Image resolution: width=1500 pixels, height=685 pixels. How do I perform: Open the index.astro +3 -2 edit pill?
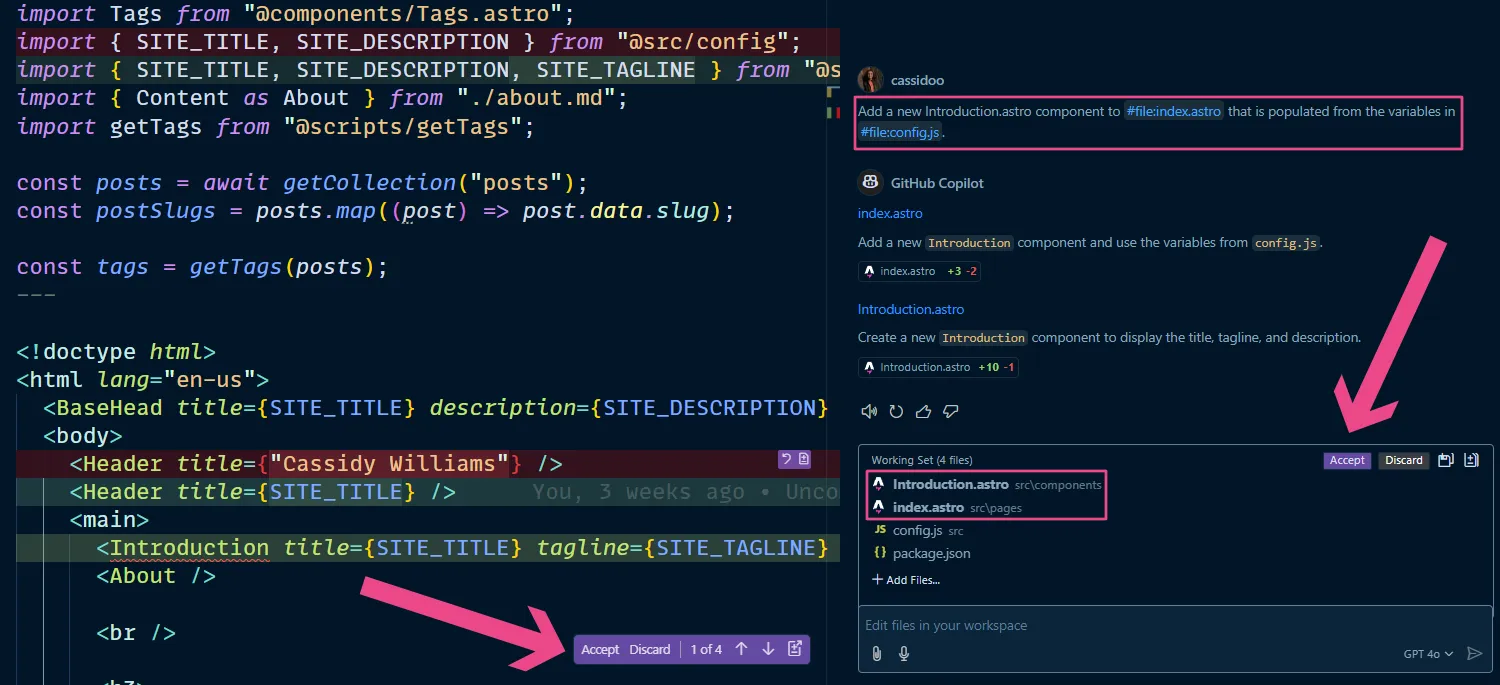920,271
